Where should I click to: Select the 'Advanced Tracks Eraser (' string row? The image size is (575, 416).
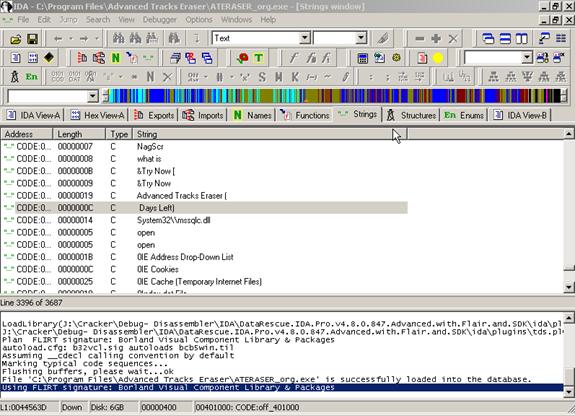(205, 196)
